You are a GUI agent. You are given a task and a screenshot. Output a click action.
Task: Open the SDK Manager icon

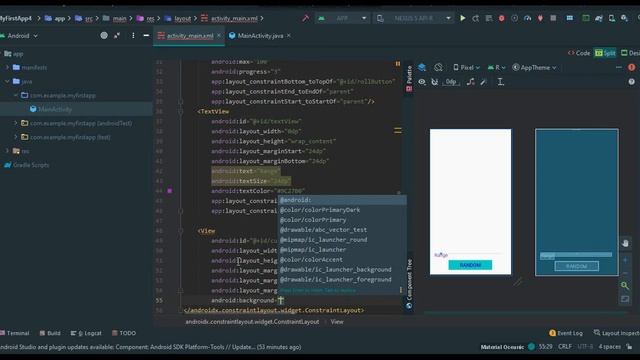[x=624, y=18]
